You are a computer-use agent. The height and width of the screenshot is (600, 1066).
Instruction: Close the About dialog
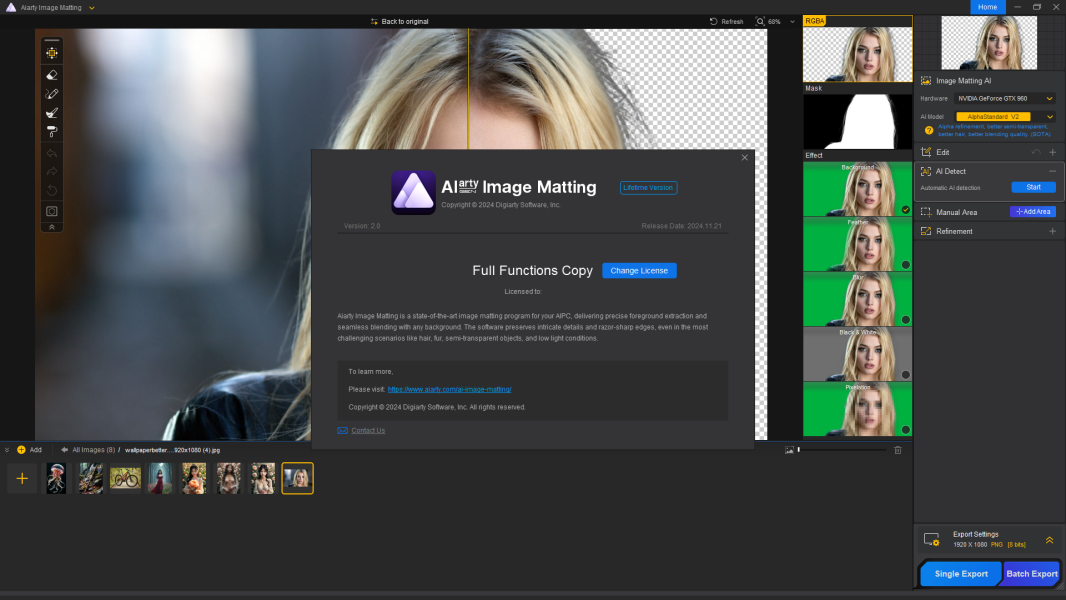pos(744,158)
